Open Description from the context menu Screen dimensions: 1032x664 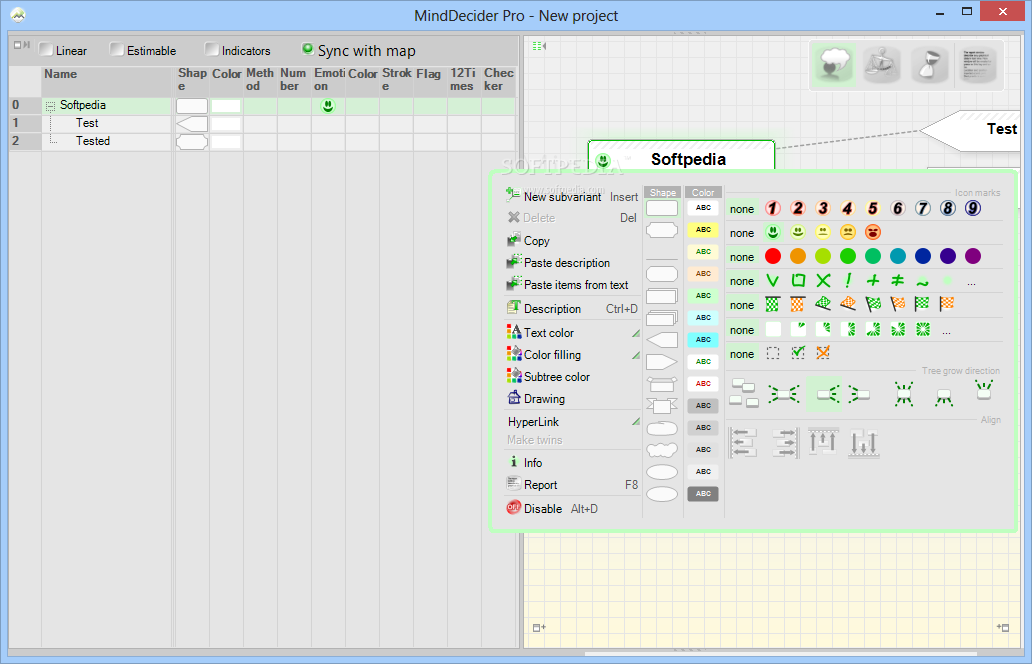[x=552, y=309]
